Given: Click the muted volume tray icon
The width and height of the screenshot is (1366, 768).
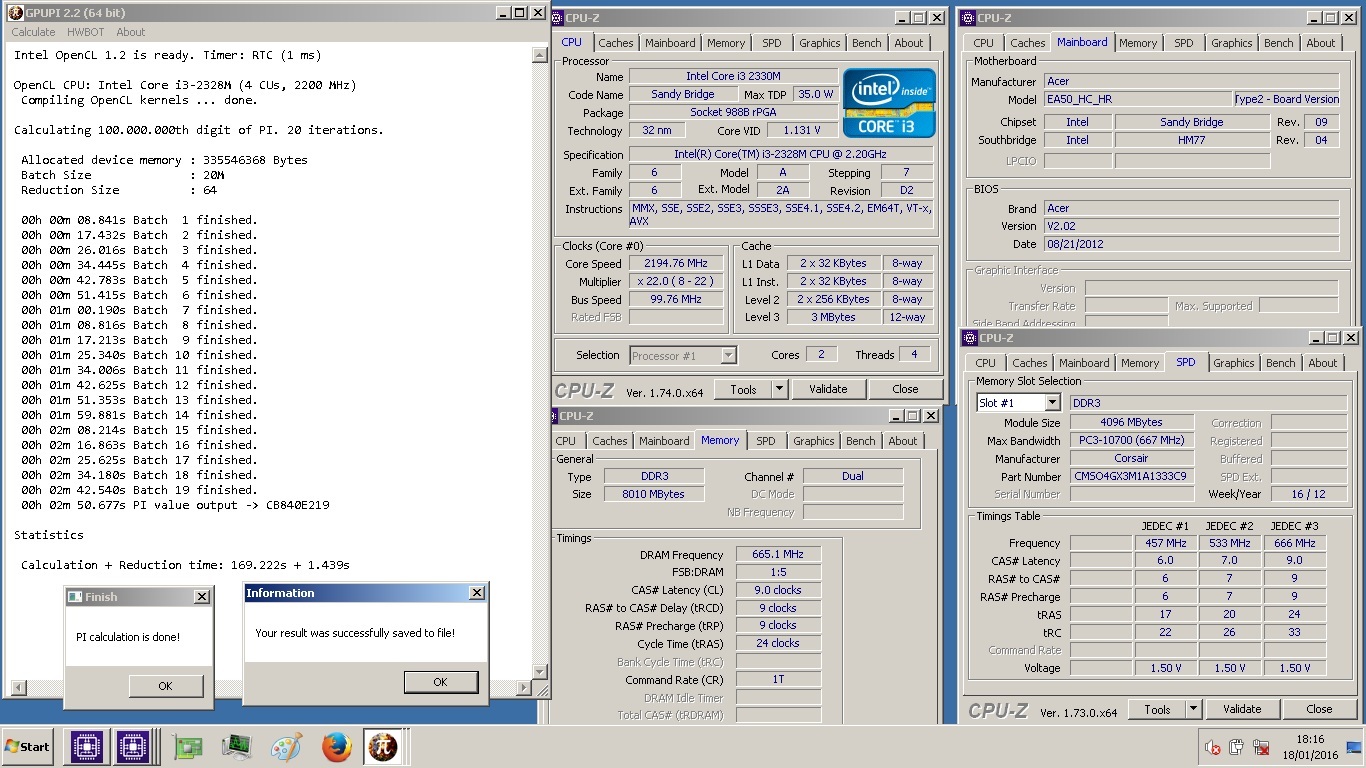Looking at the screenshot, I should click(x=1213, y=747).
